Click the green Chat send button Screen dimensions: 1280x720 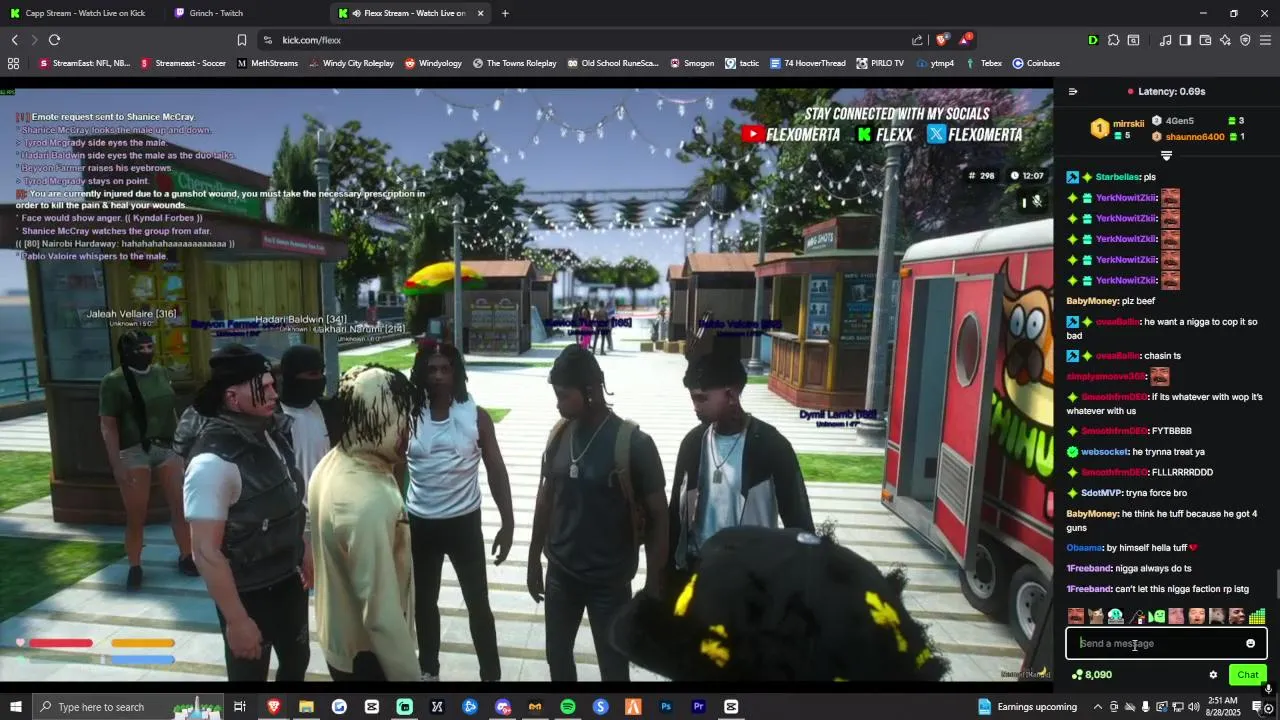pos(1247,675)
